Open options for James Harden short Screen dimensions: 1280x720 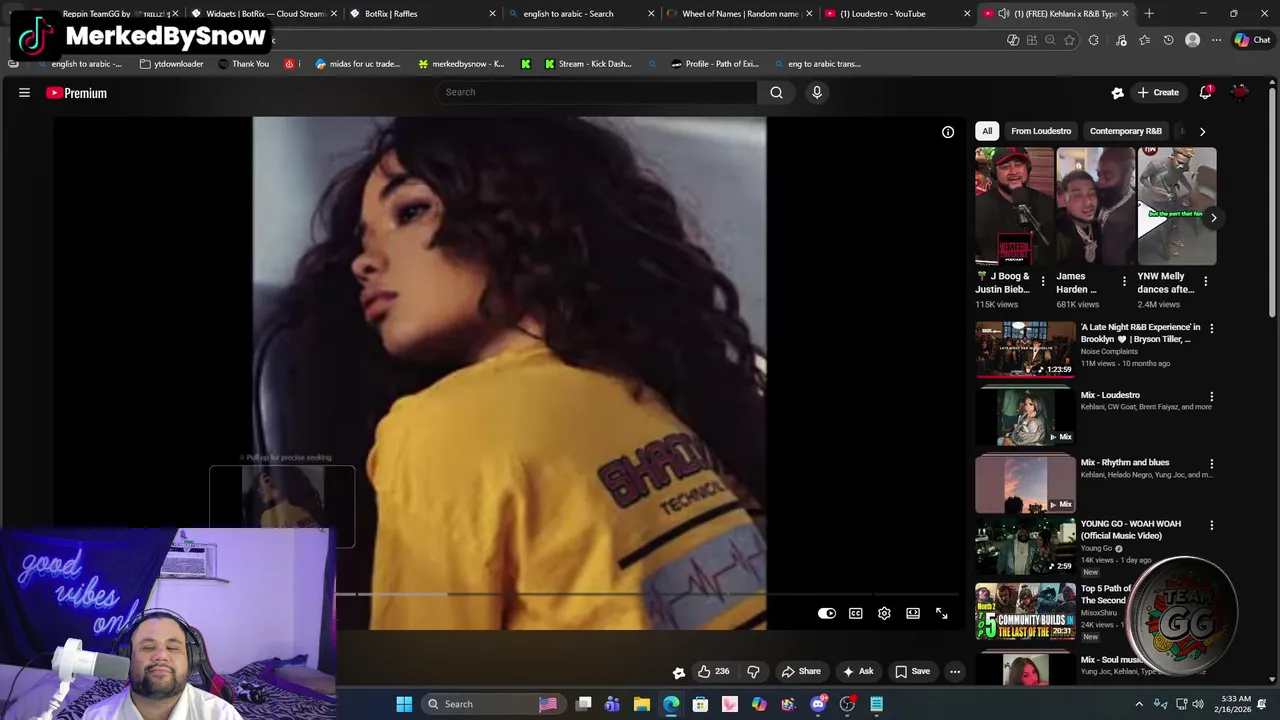(1124, 281)
